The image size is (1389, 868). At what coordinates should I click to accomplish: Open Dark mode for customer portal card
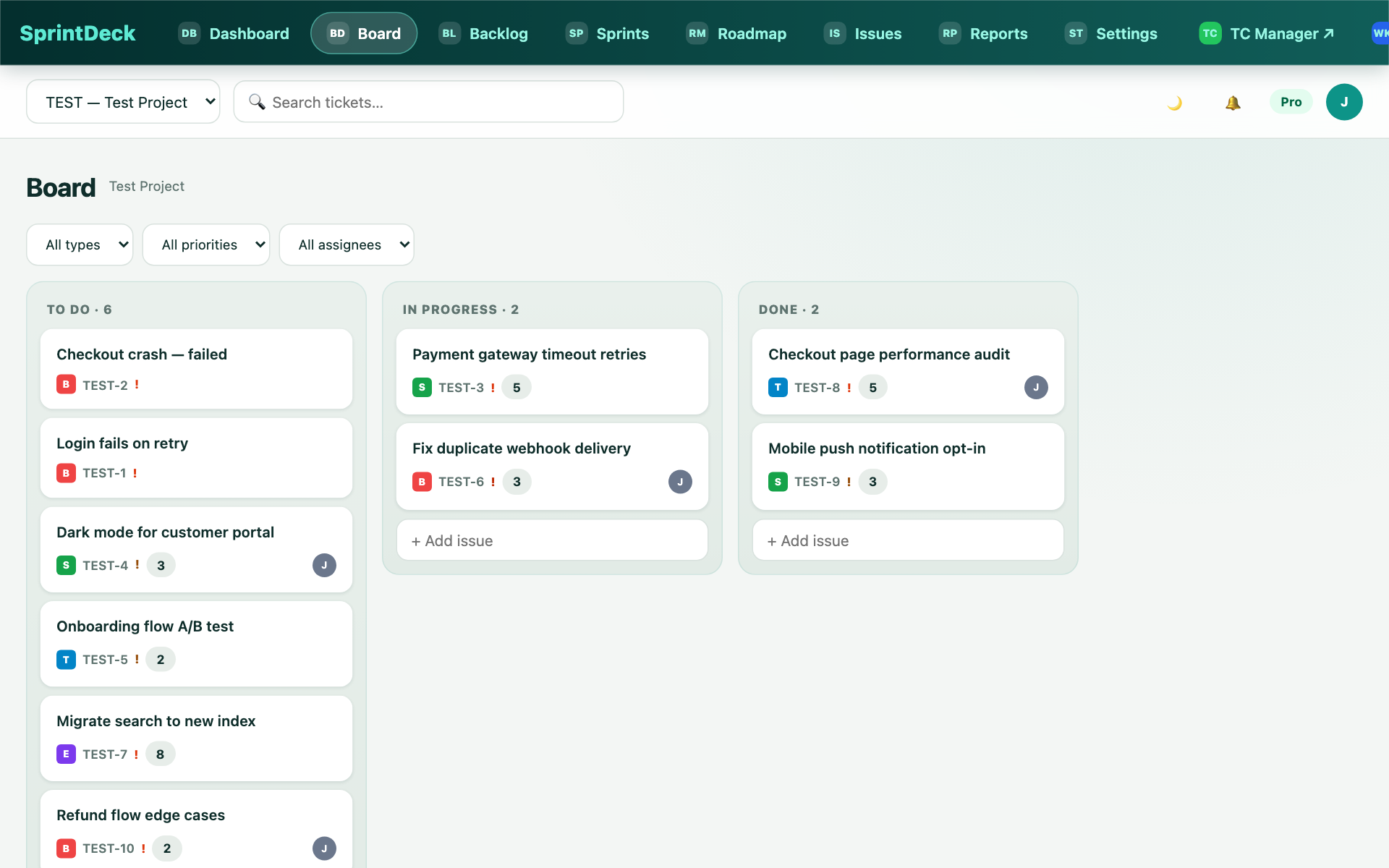pos(196,550)
